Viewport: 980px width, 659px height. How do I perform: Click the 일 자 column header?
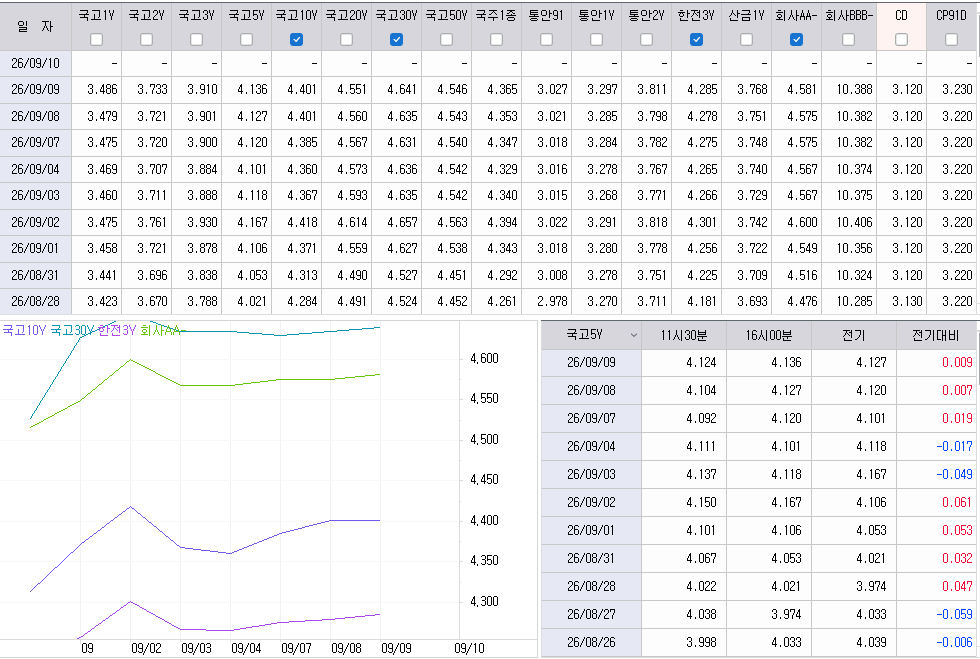pyautogui.click(x=36, y=26)
